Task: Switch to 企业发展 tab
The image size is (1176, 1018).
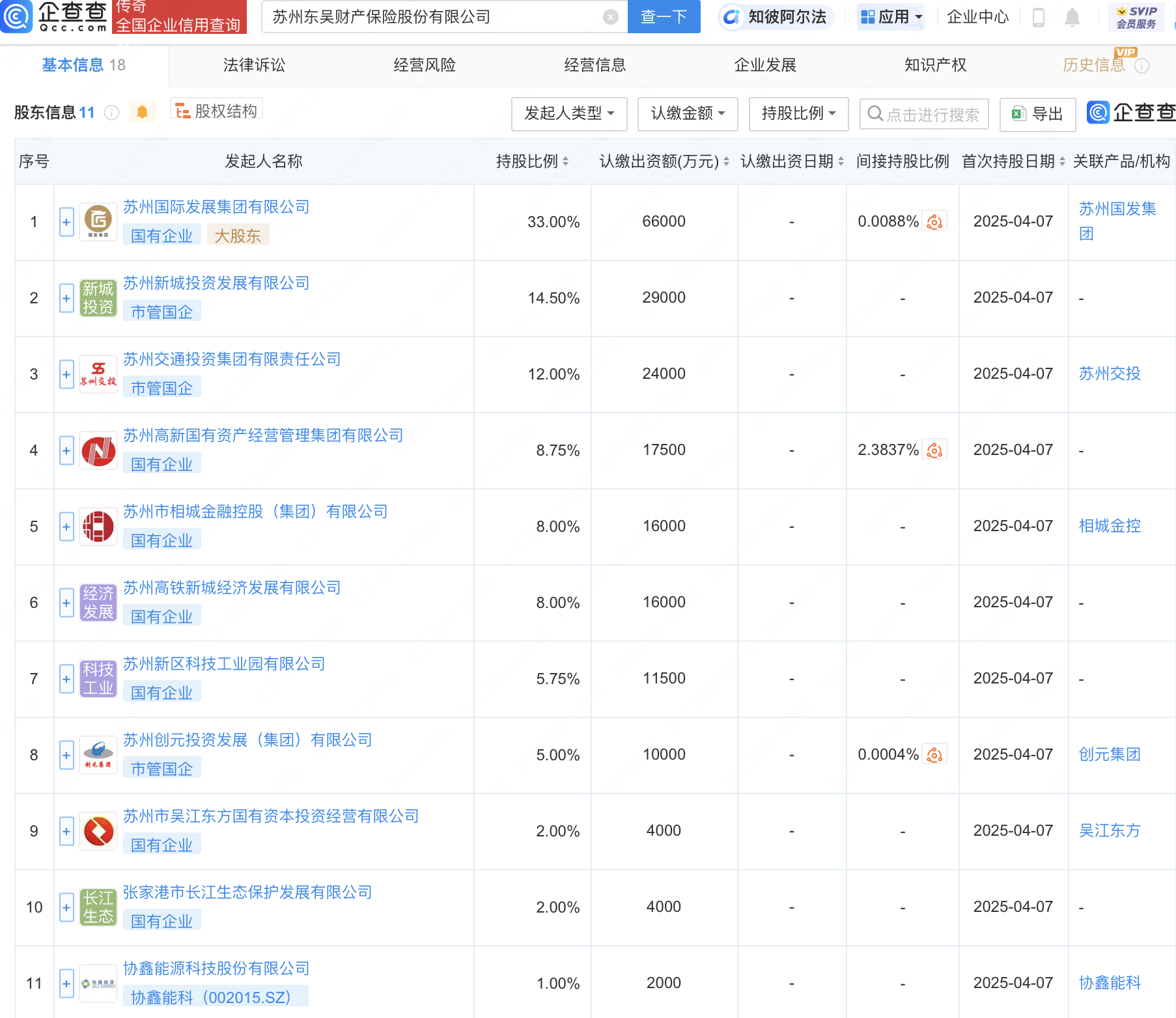Action: pyautogui.click(x=765, y=65)
